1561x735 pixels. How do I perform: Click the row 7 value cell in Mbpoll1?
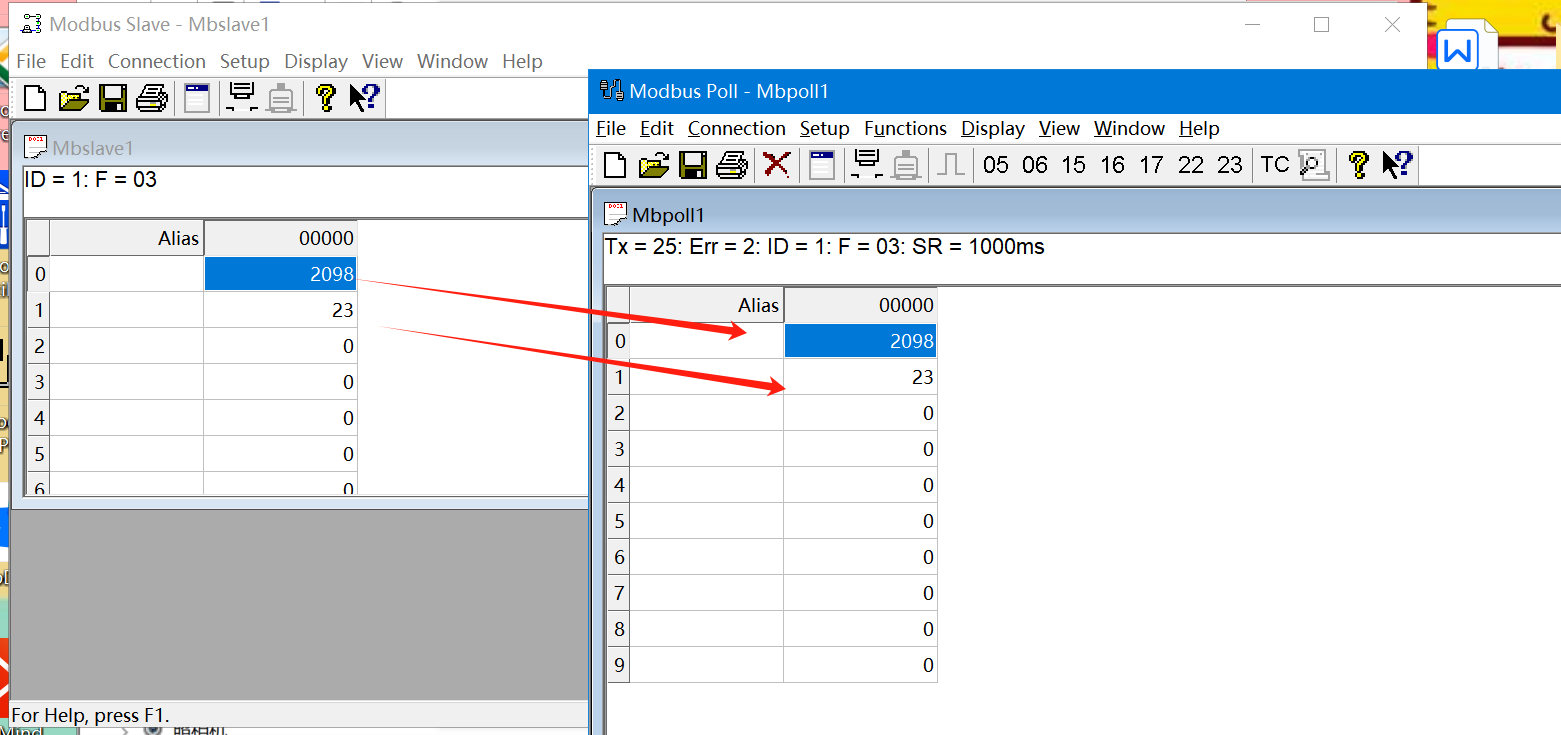(x=860, y=593)
